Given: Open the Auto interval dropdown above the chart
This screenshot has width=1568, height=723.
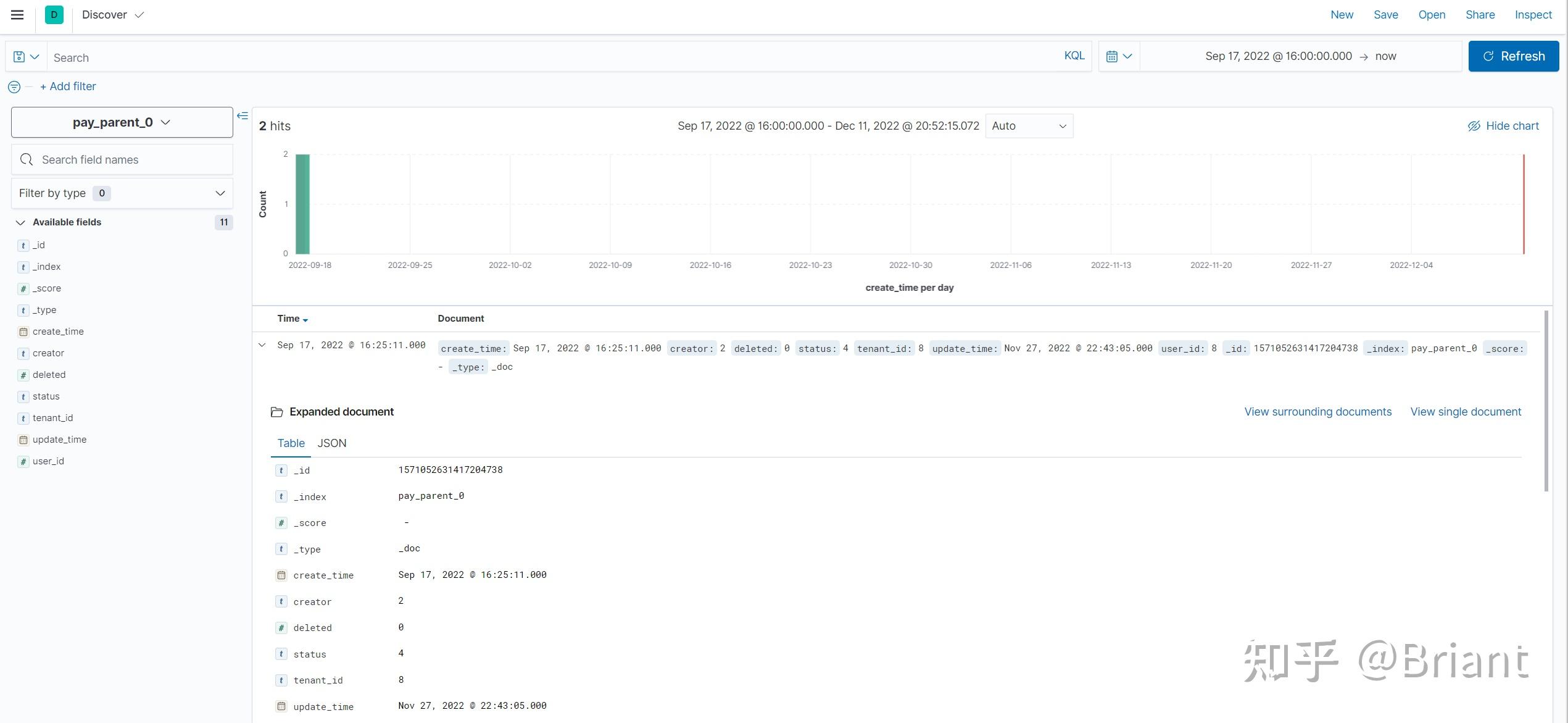Looking at the screenshot, I should pos(1028,125).
